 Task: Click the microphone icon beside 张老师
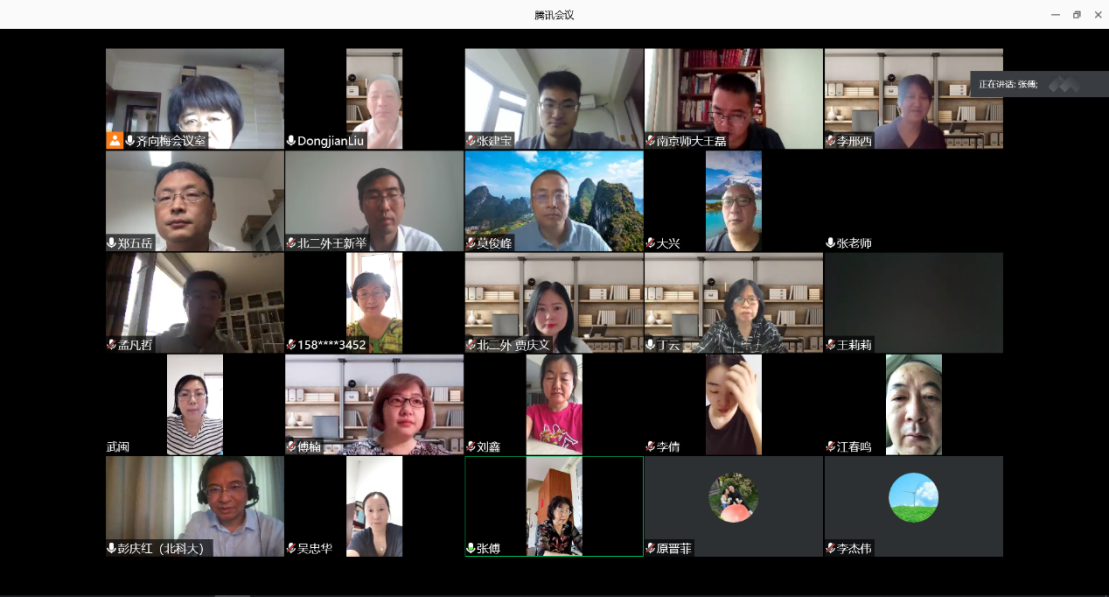830,243
